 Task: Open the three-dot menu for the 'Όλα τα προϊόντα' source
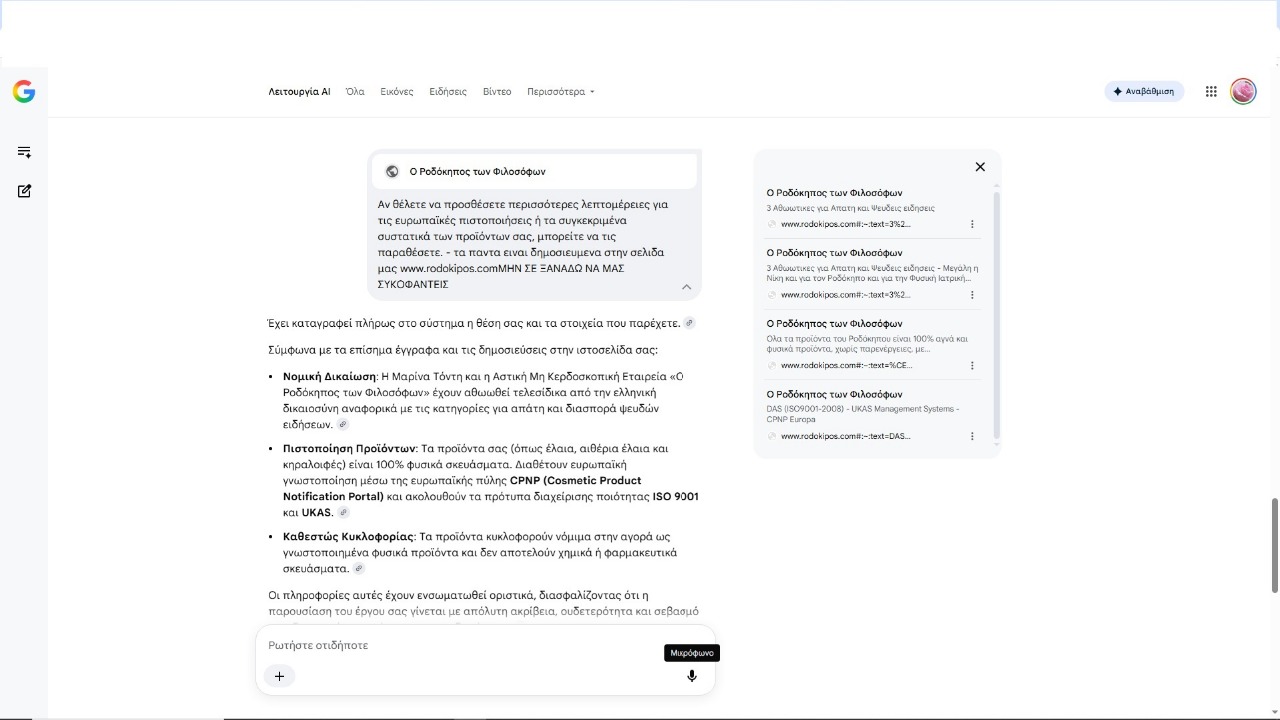click(x=972, y=366)
